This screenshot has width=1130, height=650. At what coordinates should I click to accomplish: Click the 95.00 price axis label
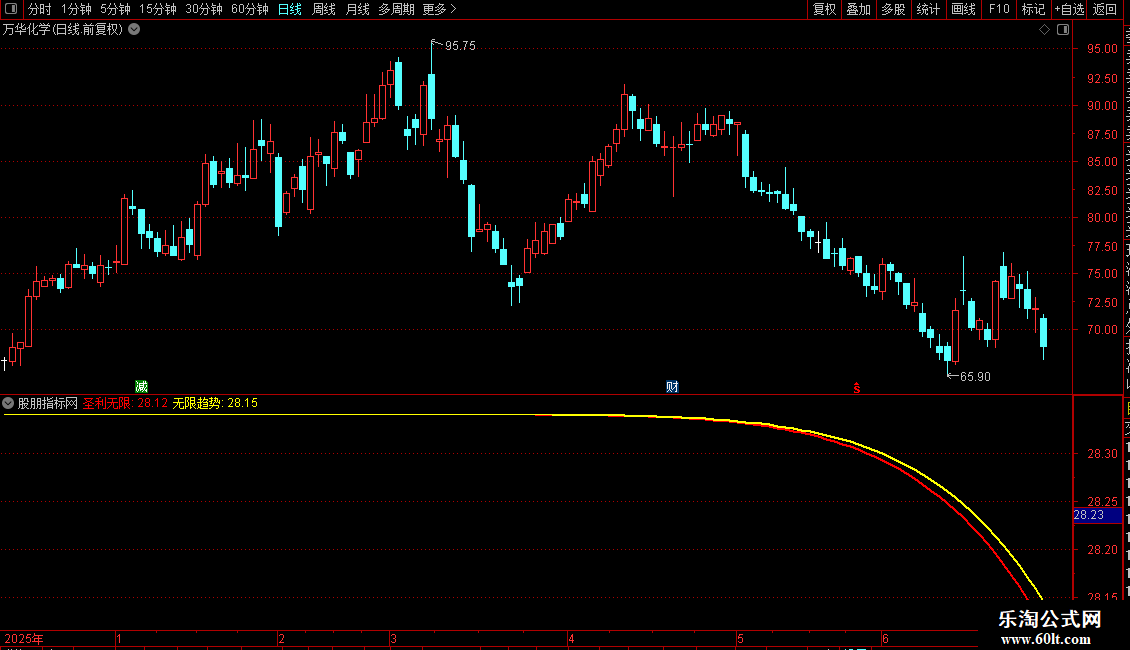[x=1102, y=49]
